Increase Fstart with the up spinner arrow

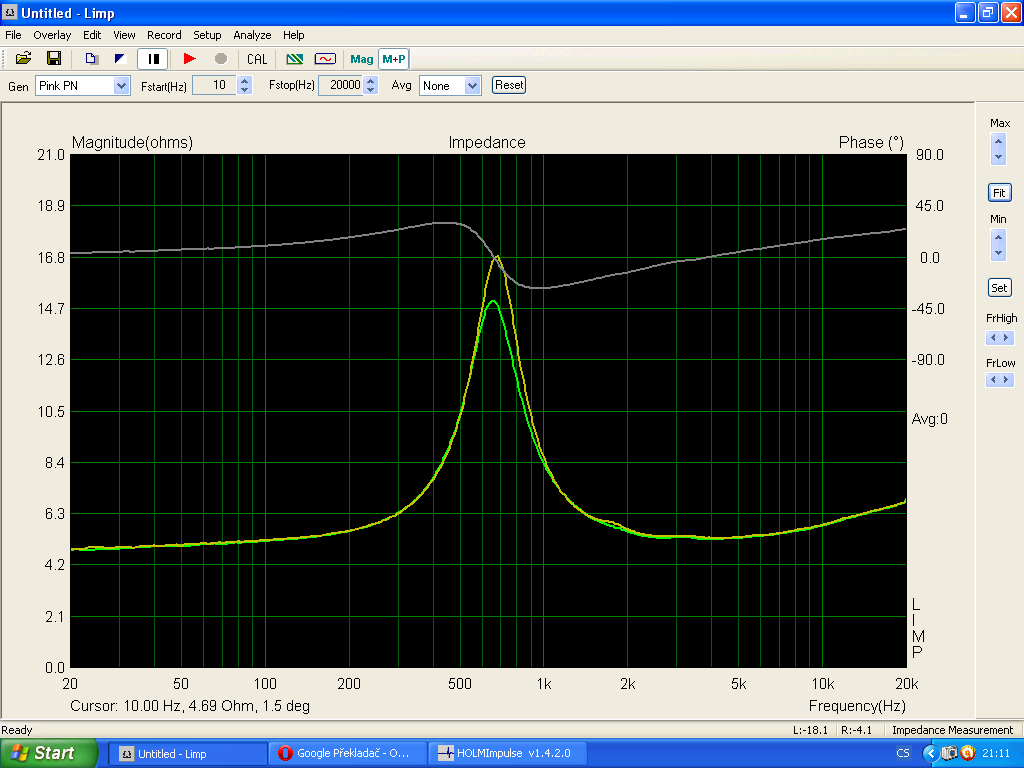coord(244,81)
